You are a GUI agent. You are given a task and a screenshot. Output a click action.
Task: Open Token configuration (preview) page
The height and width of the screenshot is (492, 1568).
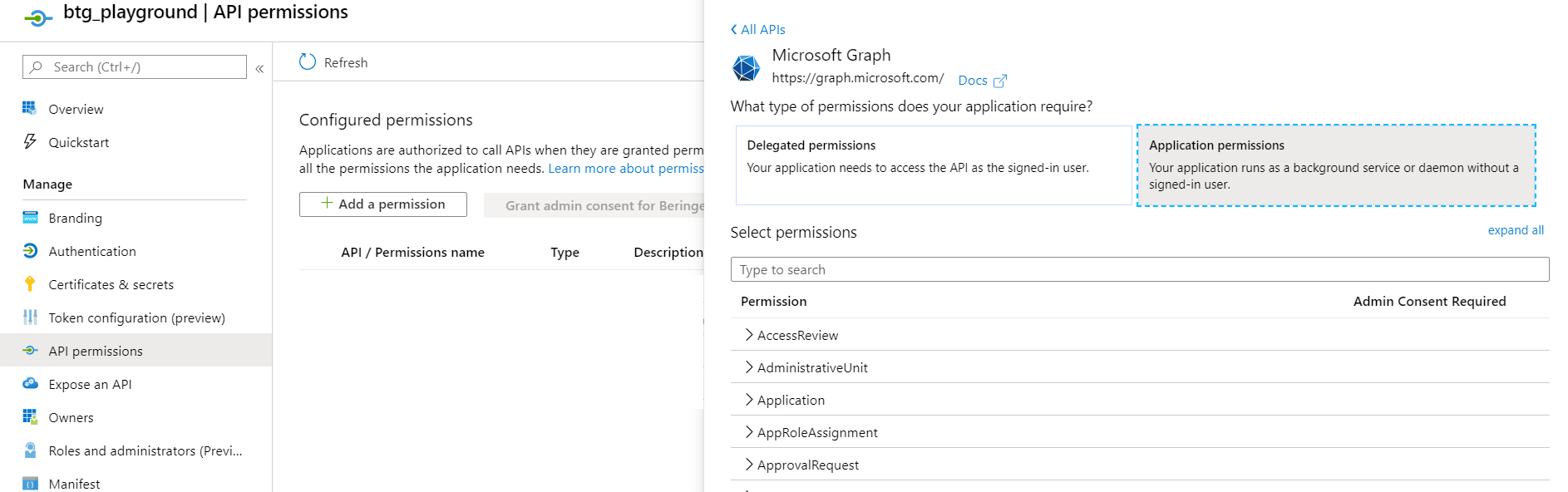(x=137, y=317)
